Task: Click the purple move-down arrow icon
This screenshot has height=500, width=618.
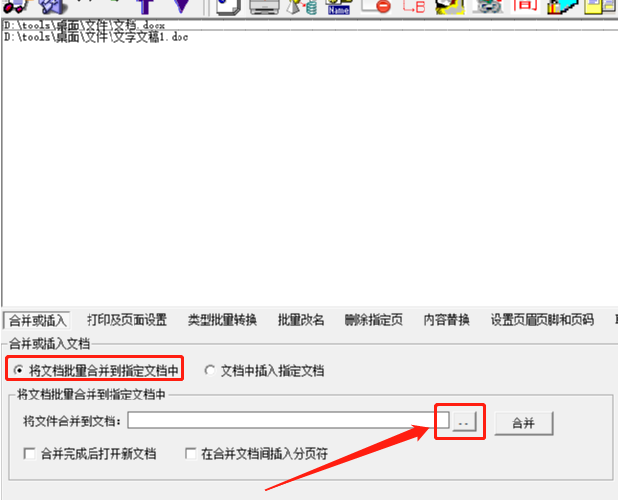Action: tap(181, 6)
